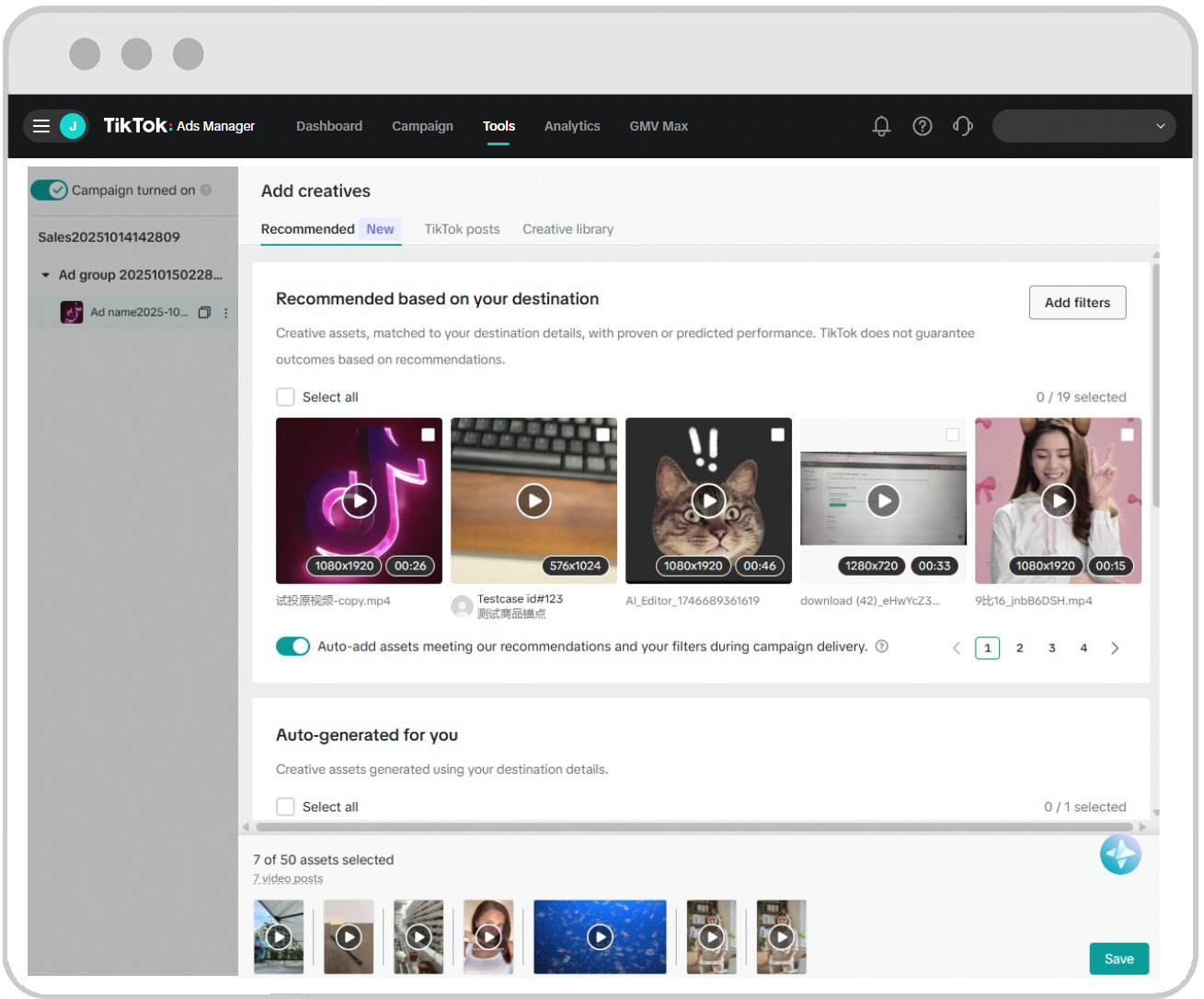Viewport: 1204px width, 999px height.
Task: Play the AI_Editor cat video
Action: (x=709, y=501)
